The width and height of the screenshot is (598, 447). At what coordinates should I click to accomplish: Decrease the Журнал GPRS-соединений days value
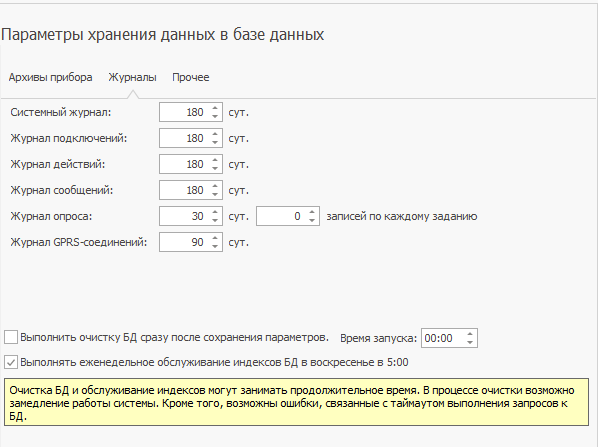coord(215,246)
